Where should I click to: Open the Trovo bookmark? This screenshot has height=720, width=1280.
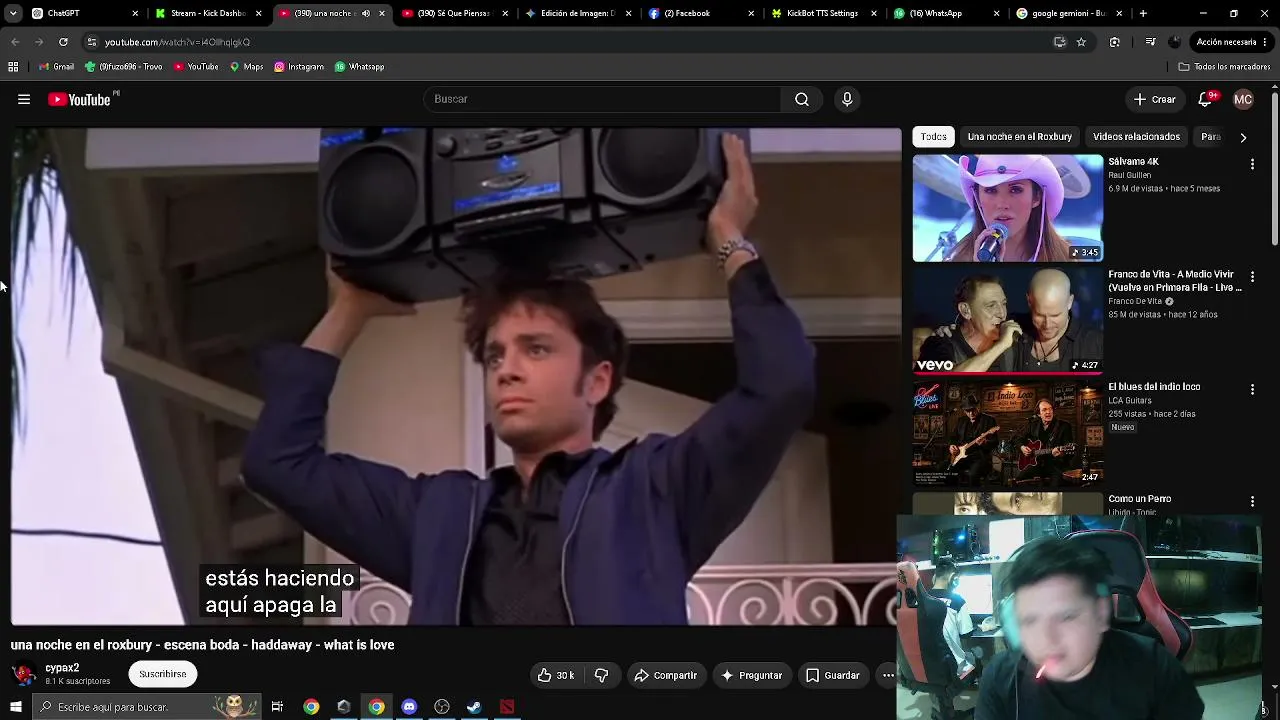point(124,67)
